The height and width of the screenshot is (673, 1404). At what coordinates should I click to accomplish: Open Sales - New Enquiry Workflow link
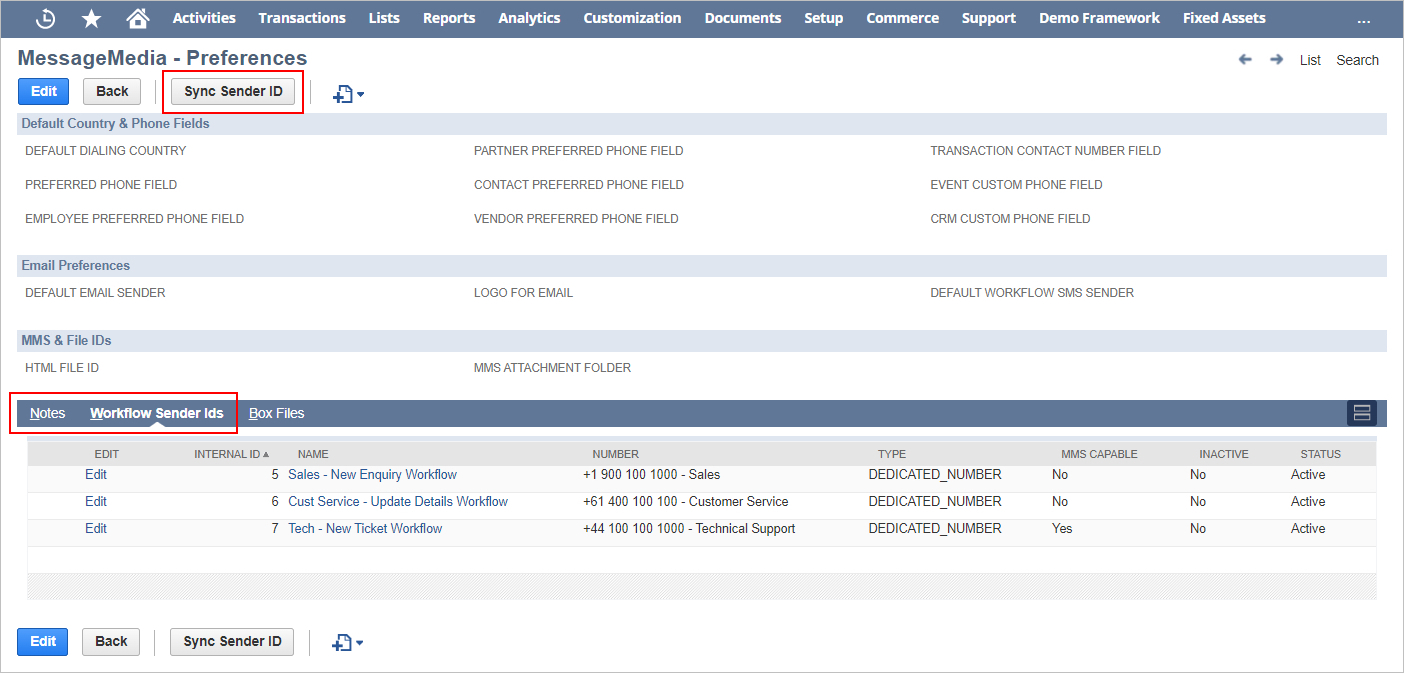click(372, 474)
